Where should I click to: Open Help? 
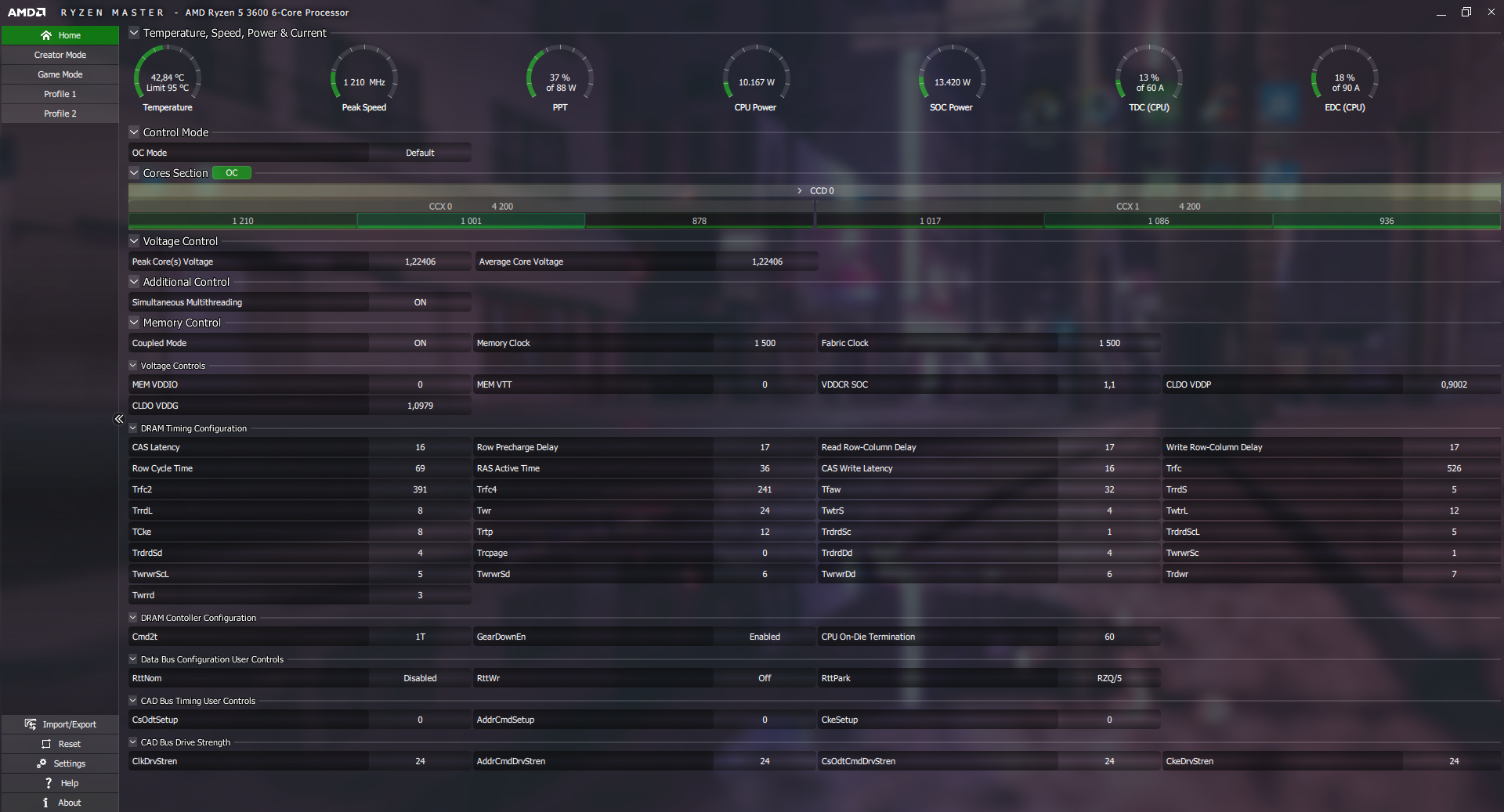pyautogui.click(x=60, y=783)
